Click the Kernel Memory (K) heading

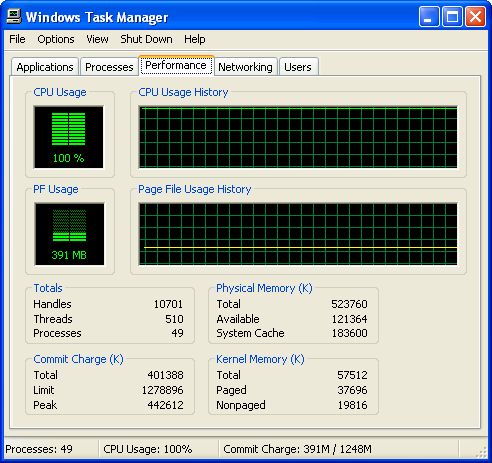(x=260, y=359)
